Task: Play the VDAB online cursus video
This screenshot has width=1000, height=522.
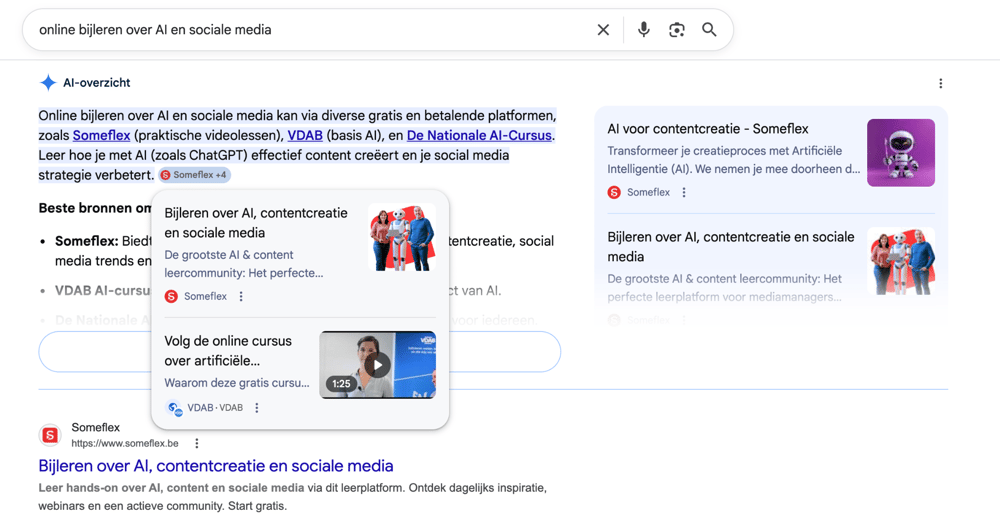Action: click(x=377, y=365)
